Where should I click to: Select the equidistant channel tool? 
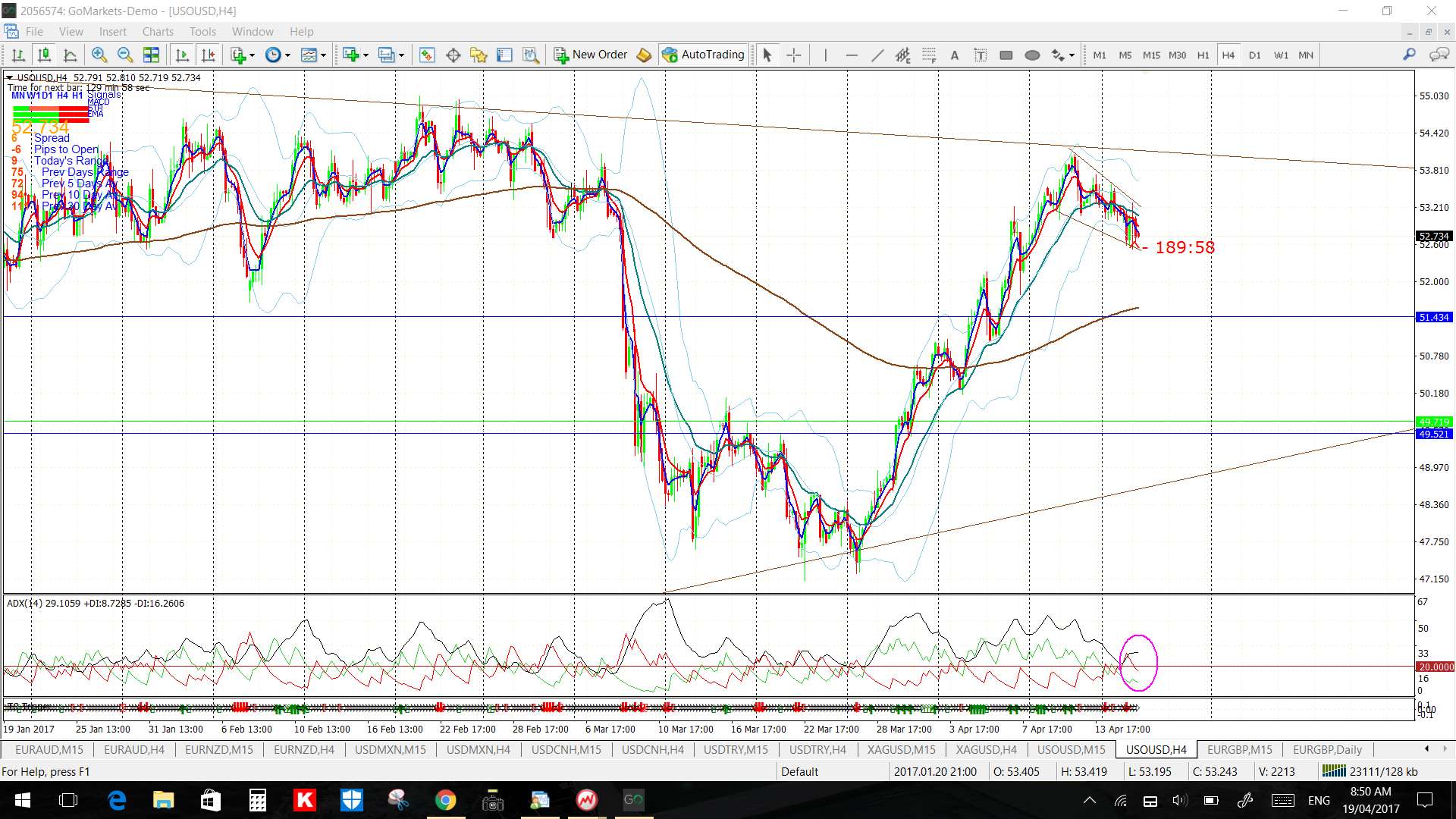pyautogui.click(x=902, y=55)
